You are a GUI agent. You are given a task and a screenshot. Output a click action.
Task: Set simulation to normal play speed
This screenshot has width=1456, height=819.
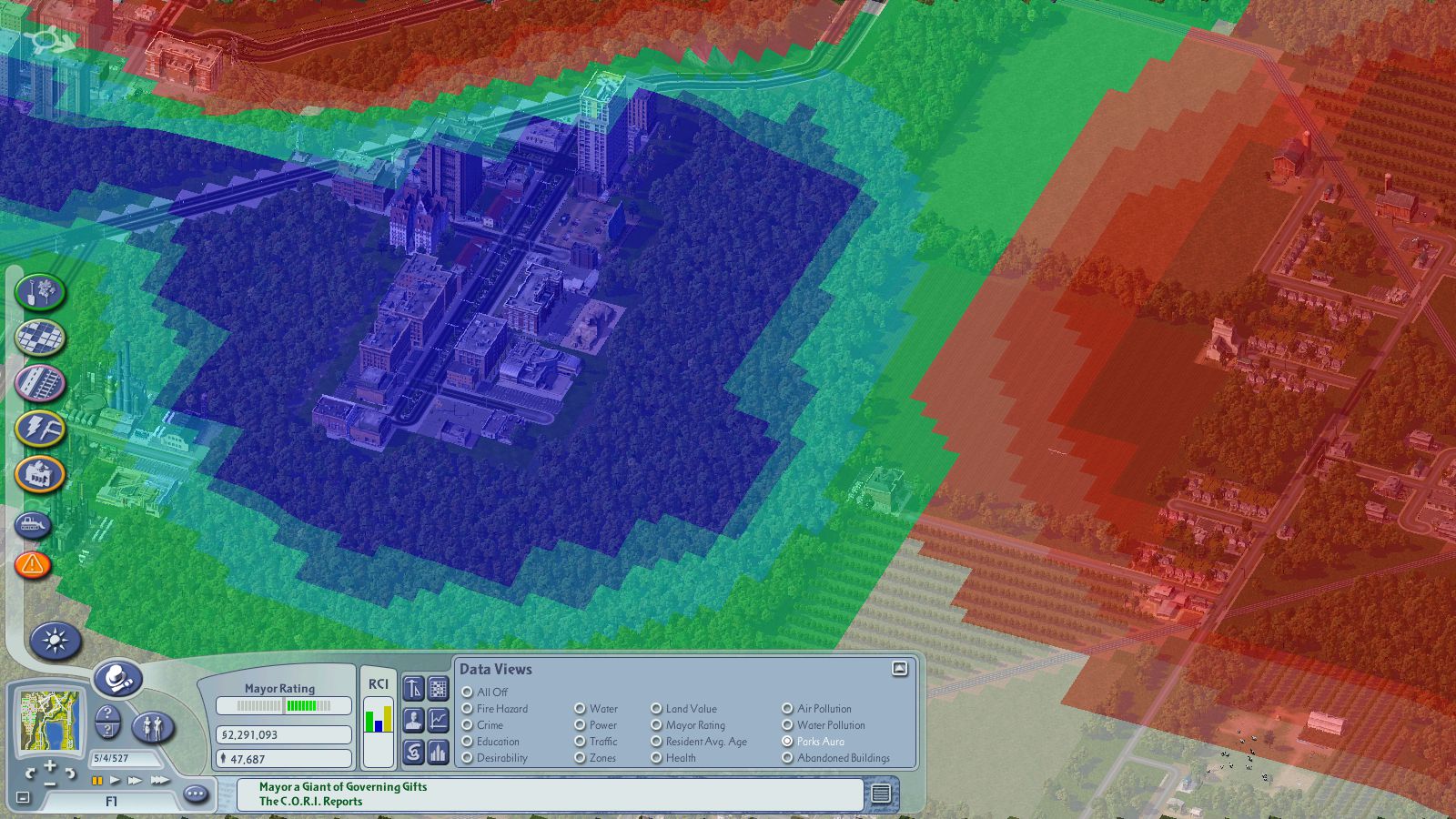pos(115,781)
